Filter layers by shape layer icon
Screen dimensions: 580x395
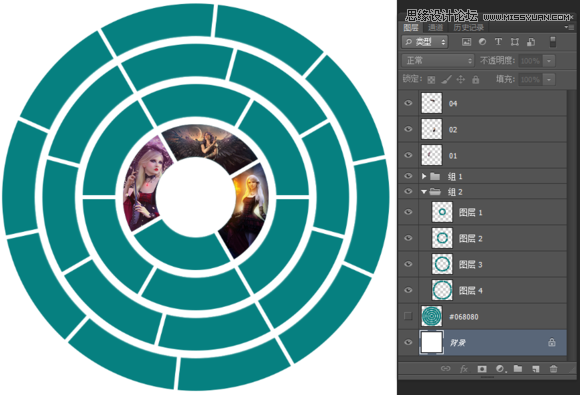(x=515, y=42)
